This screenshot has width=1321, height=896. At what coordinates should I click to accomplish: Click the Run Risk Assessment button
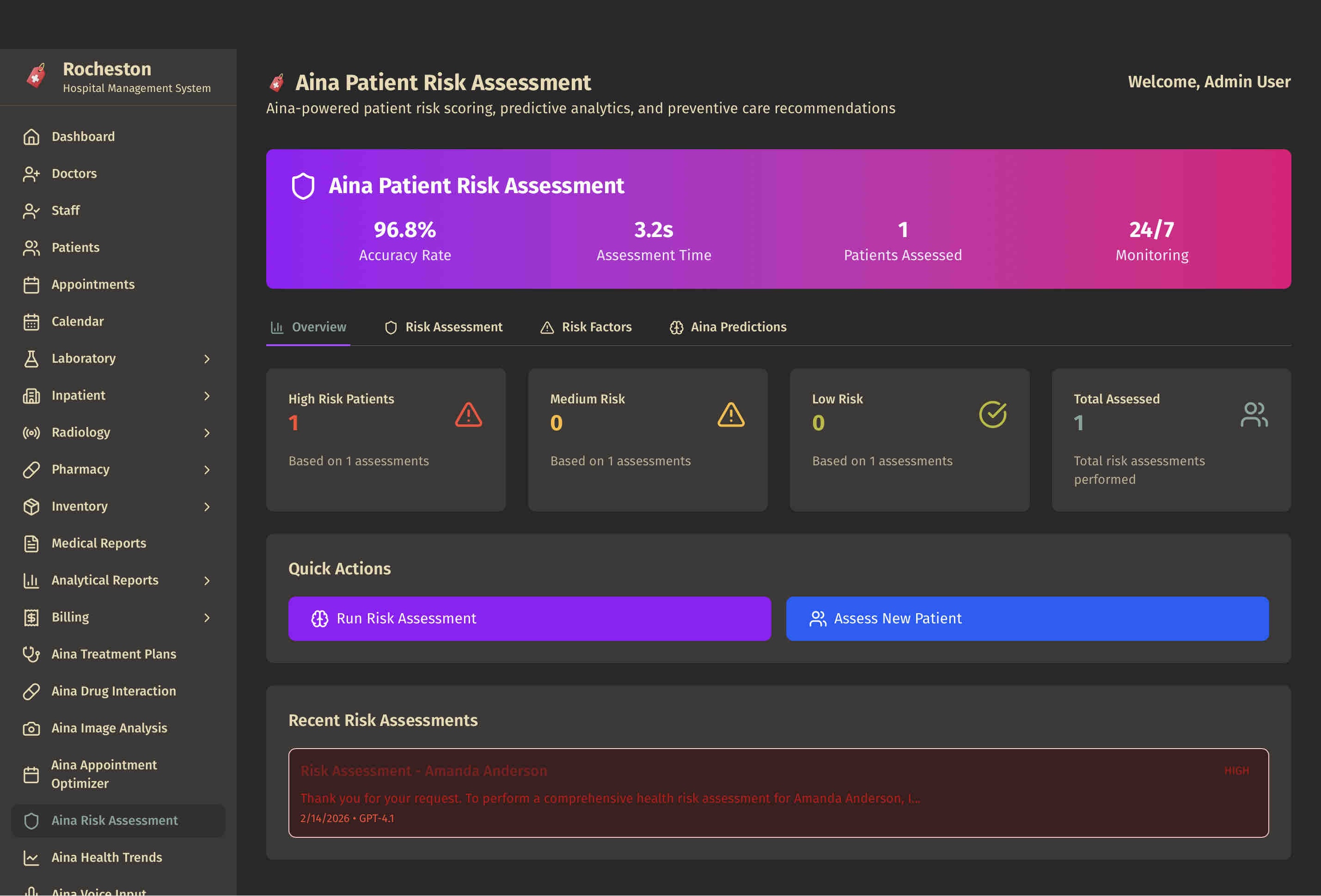pos(529,619)
